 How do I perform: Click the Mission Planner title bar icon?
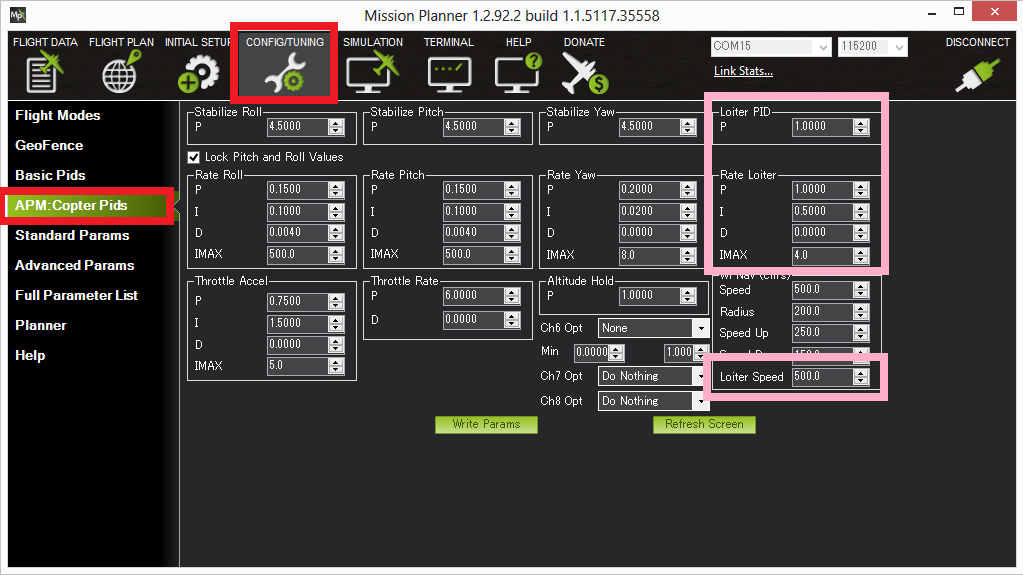[18, 14]
